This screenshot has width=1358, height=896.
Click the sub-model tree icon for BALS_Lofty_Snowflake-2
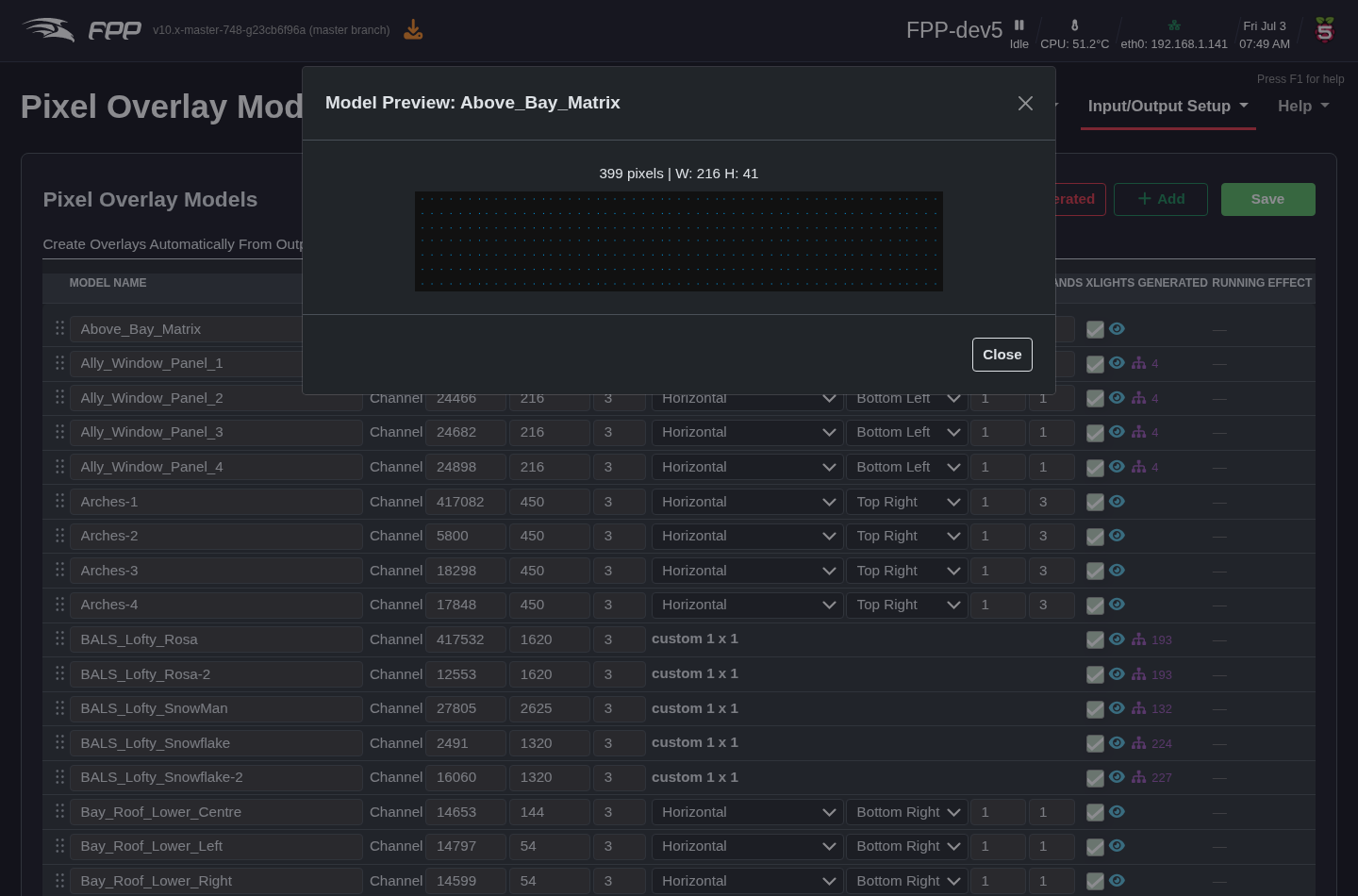(1139, 777)
